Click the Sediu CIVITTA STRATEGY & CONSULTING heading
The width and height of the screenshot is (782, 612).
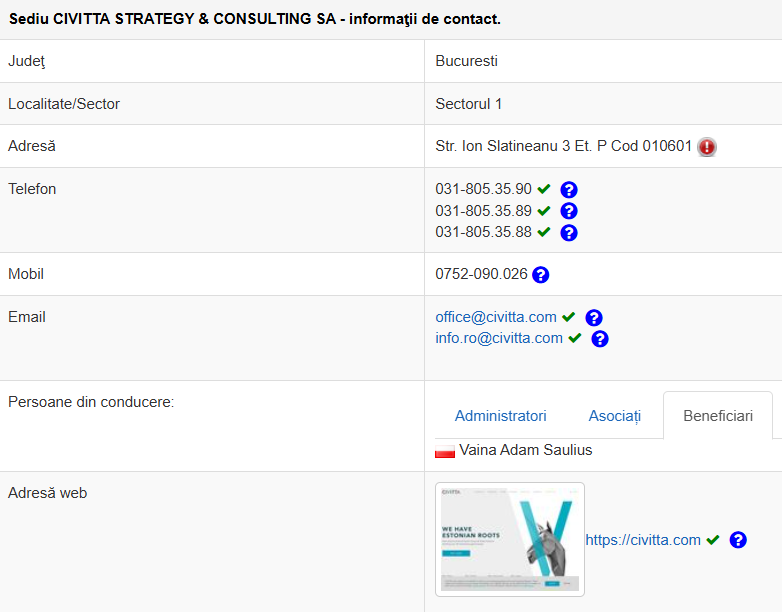[x=255, y=19]
